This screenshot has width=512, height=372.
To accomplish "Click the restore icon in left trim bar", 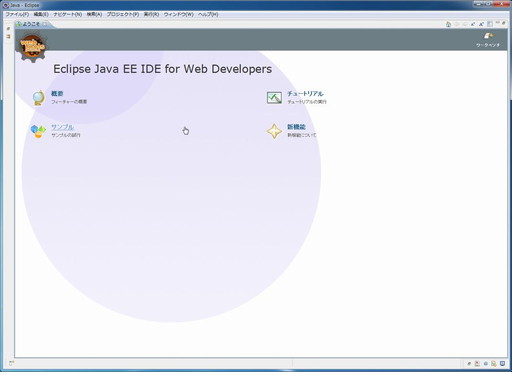I will (x=9, y=29).
